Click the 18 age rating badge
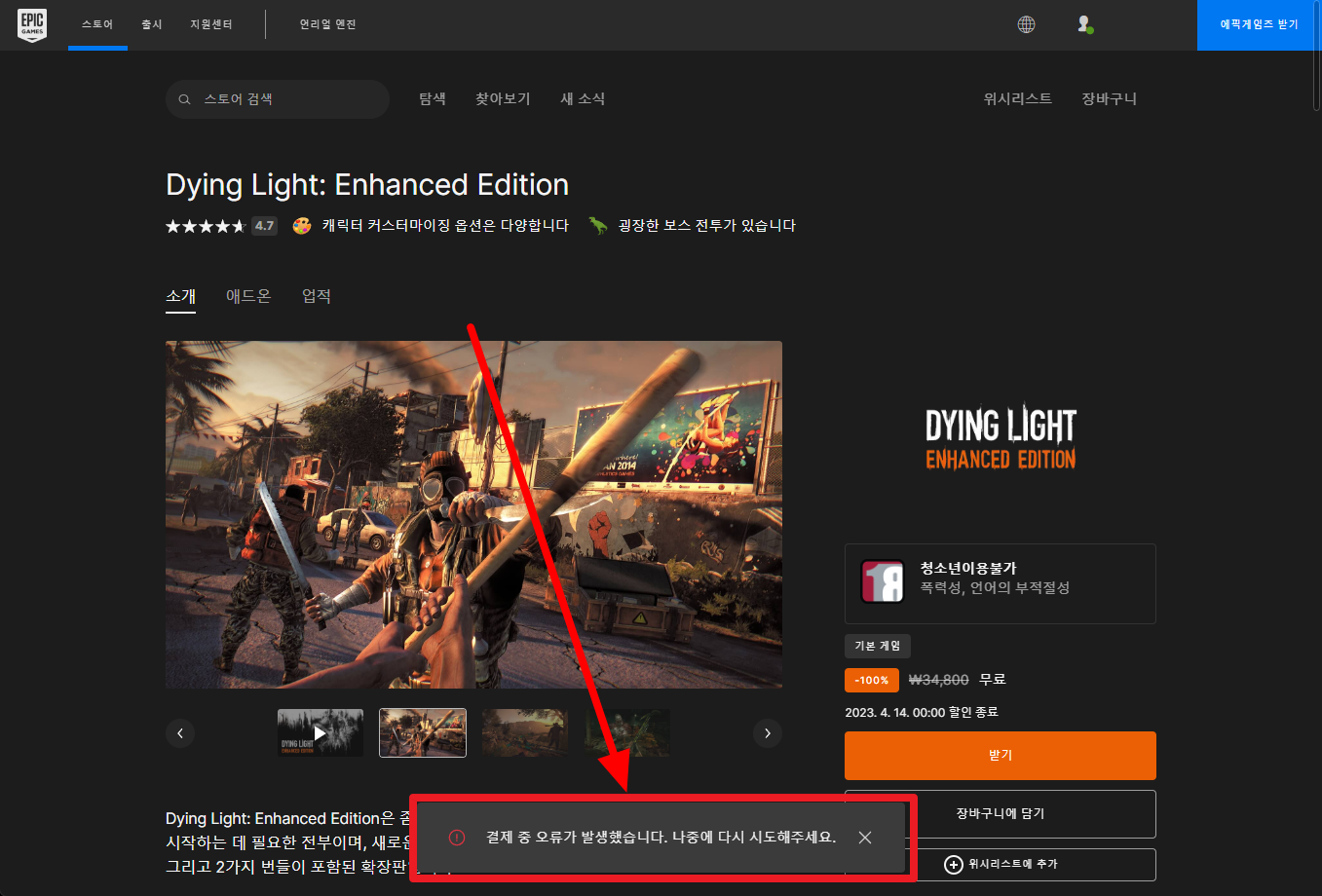The width and height of the screenshot is (1322, 896). click(883, 581)
